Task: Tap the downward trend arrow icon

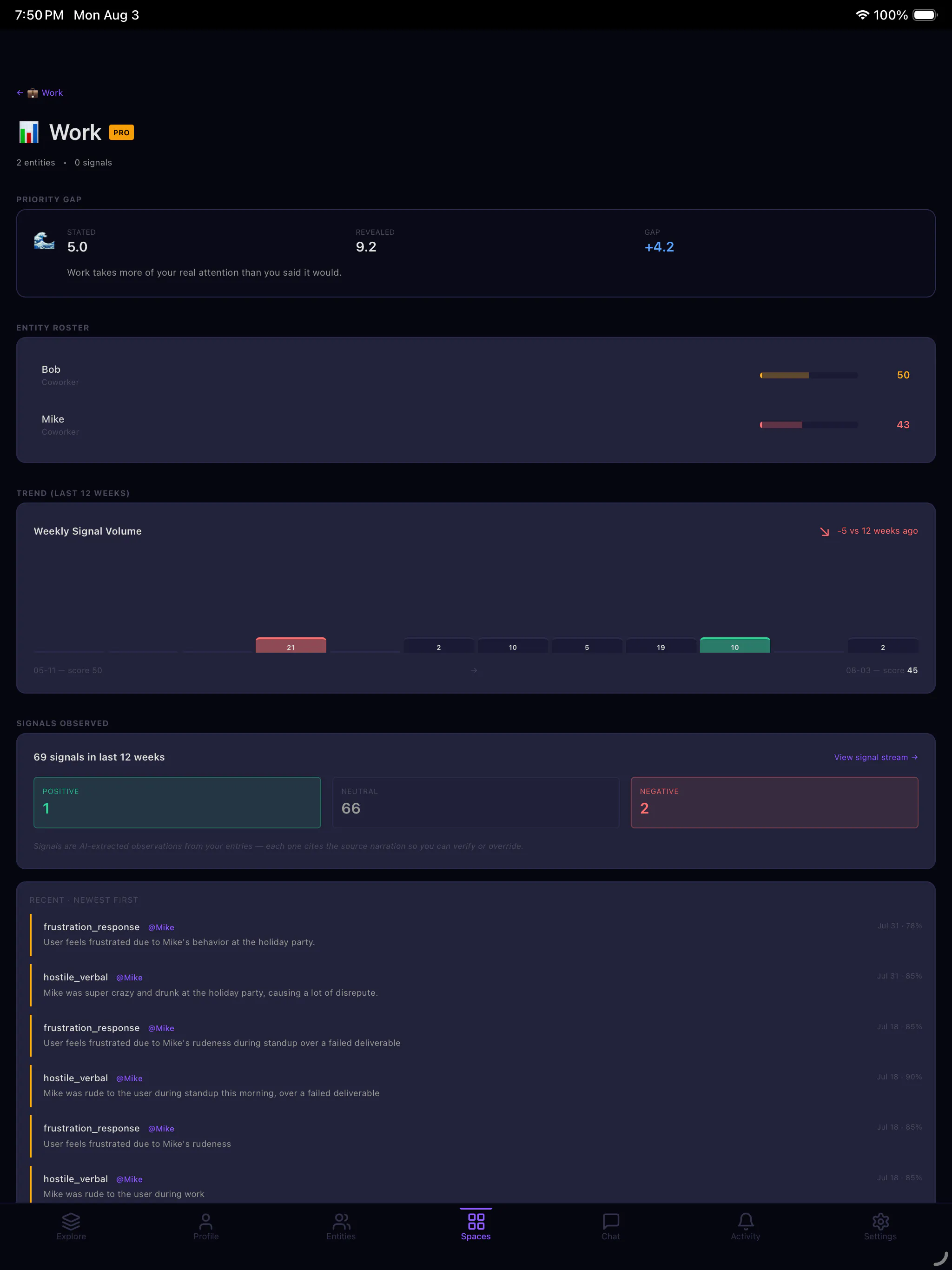Action: coord(825,531)
